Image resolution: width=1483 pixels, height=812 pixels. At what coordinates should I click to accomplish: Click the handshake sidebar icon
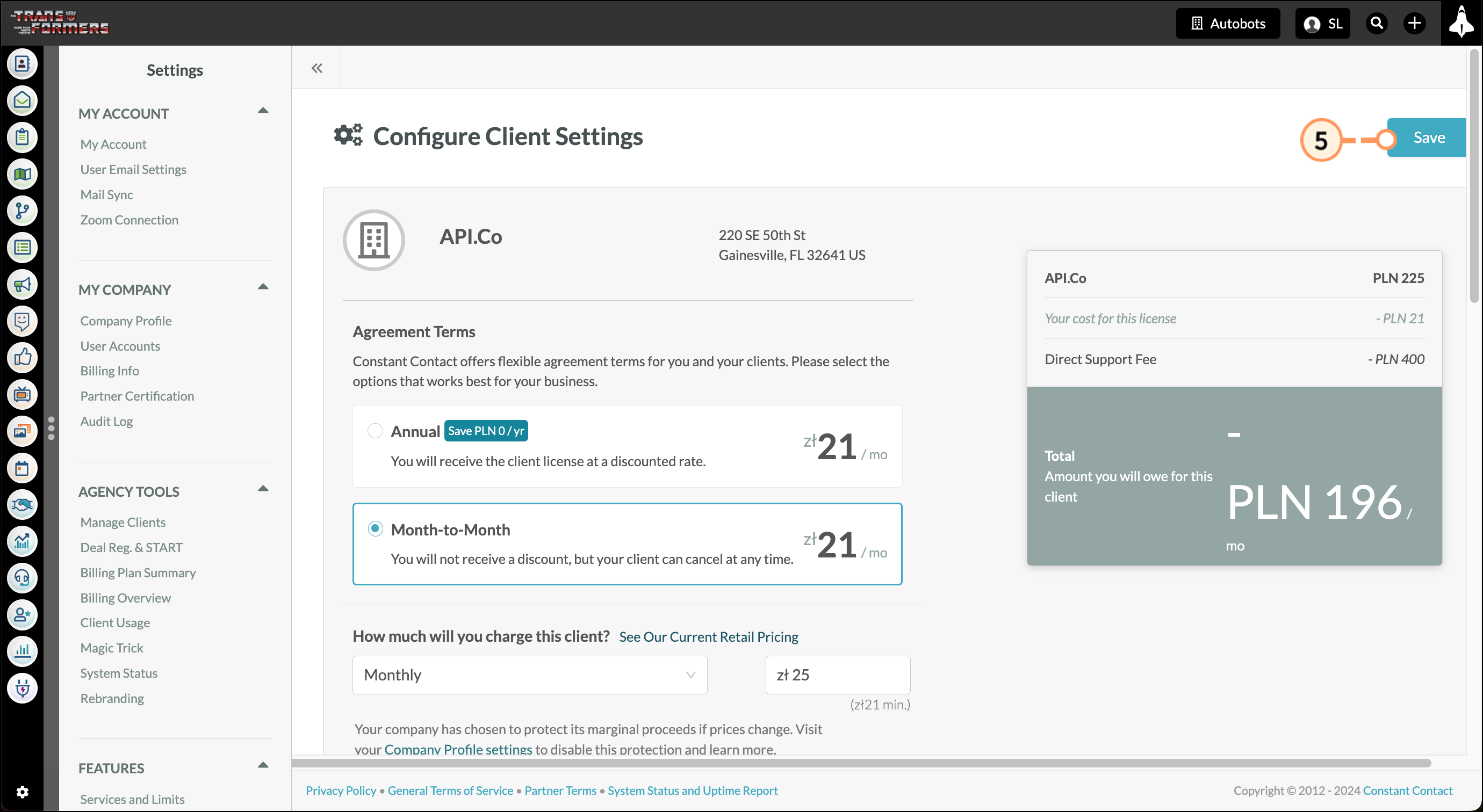[22, 505]
